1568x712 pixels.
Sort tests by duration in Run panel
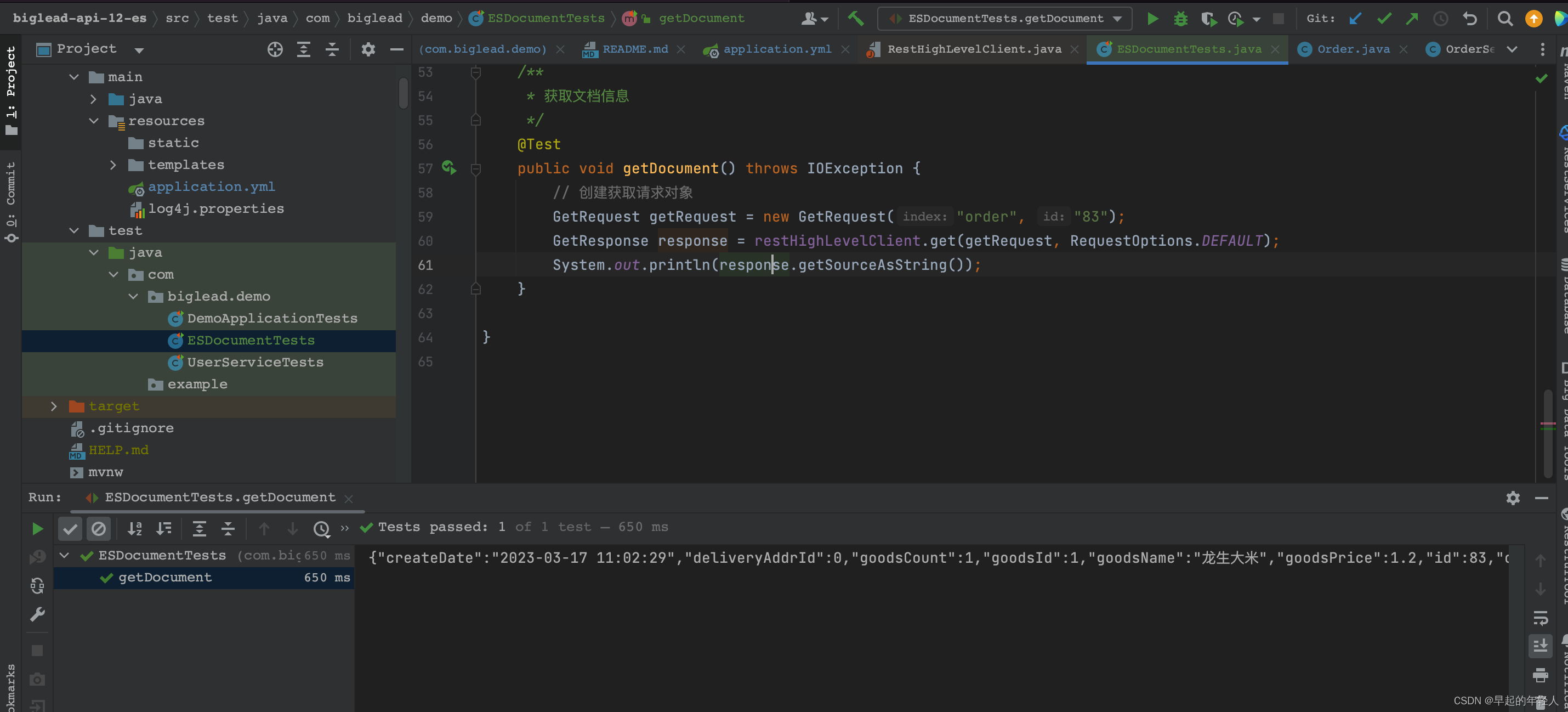(x=164, y=528)
